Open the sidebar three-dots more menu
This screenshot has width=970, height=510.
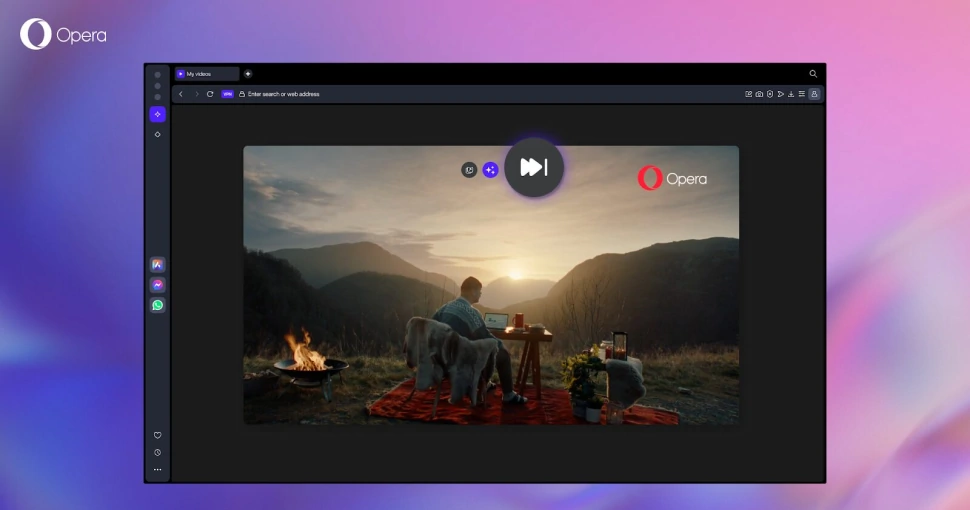158,470
